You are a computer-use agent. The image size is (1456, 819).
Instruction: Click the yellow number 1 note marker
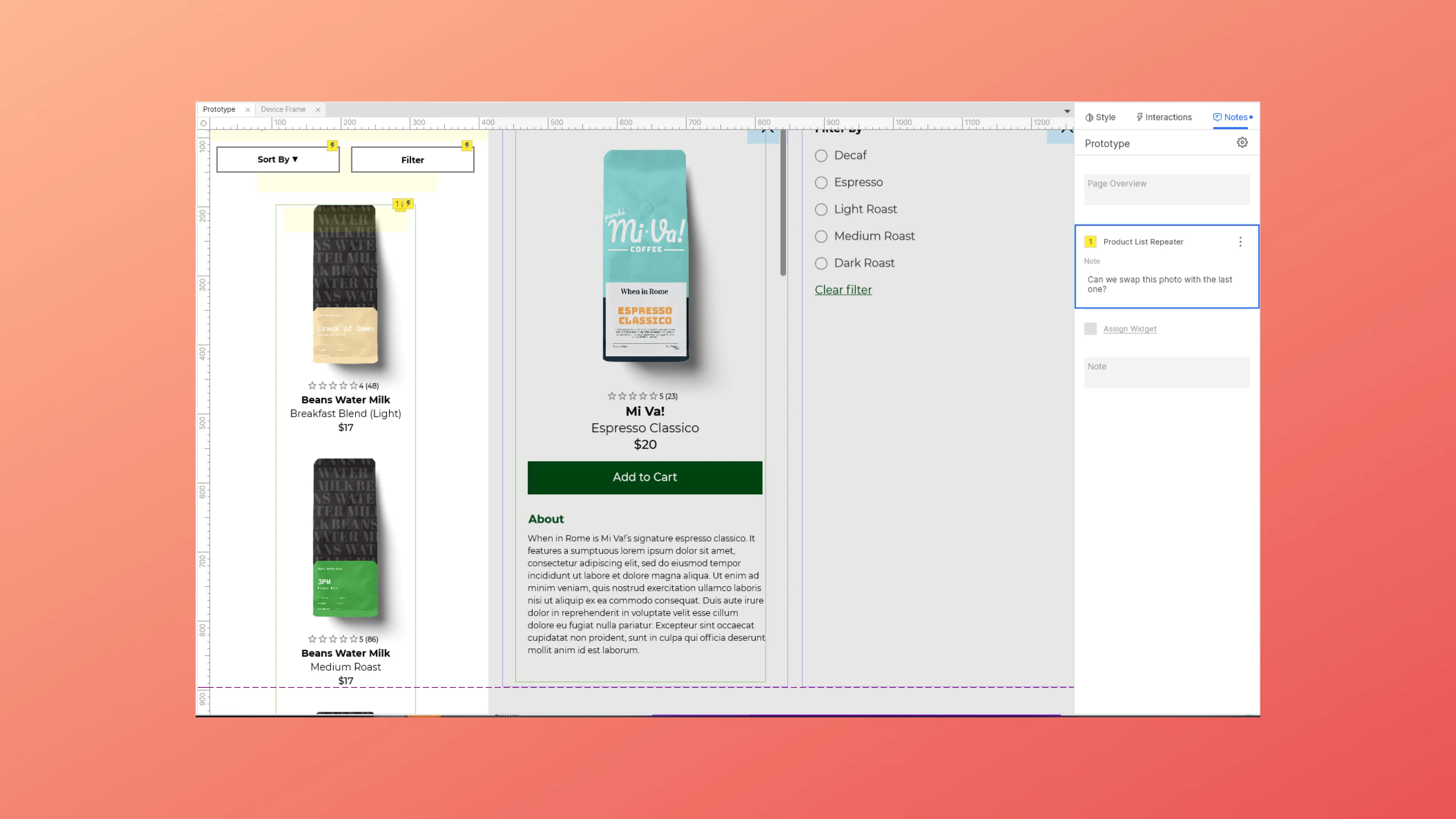[1090, 242]
